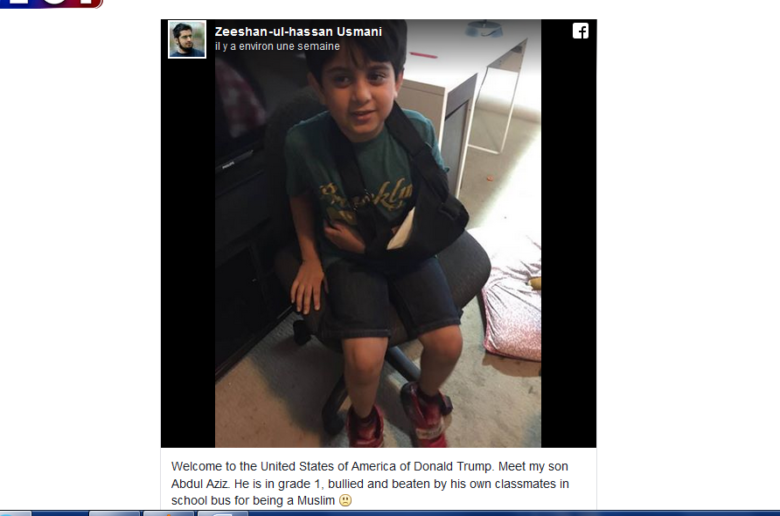The width and height of the screenshot is (780, 516).
Task: Open Zeeshan-ul-hassan Usmani's profile picture
Action: 187,39
